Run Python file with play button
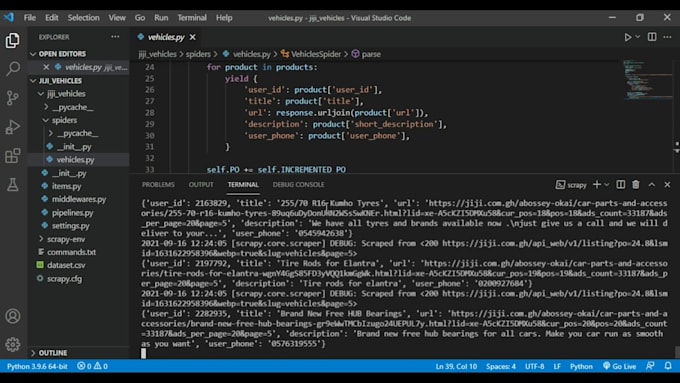680x383 pixels. 628,37
